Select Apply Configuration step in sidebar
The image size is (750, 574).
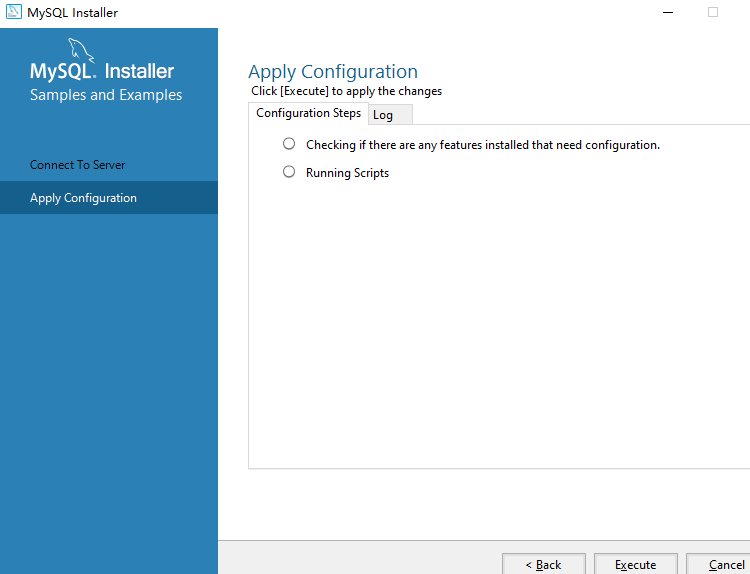point(83,198)
